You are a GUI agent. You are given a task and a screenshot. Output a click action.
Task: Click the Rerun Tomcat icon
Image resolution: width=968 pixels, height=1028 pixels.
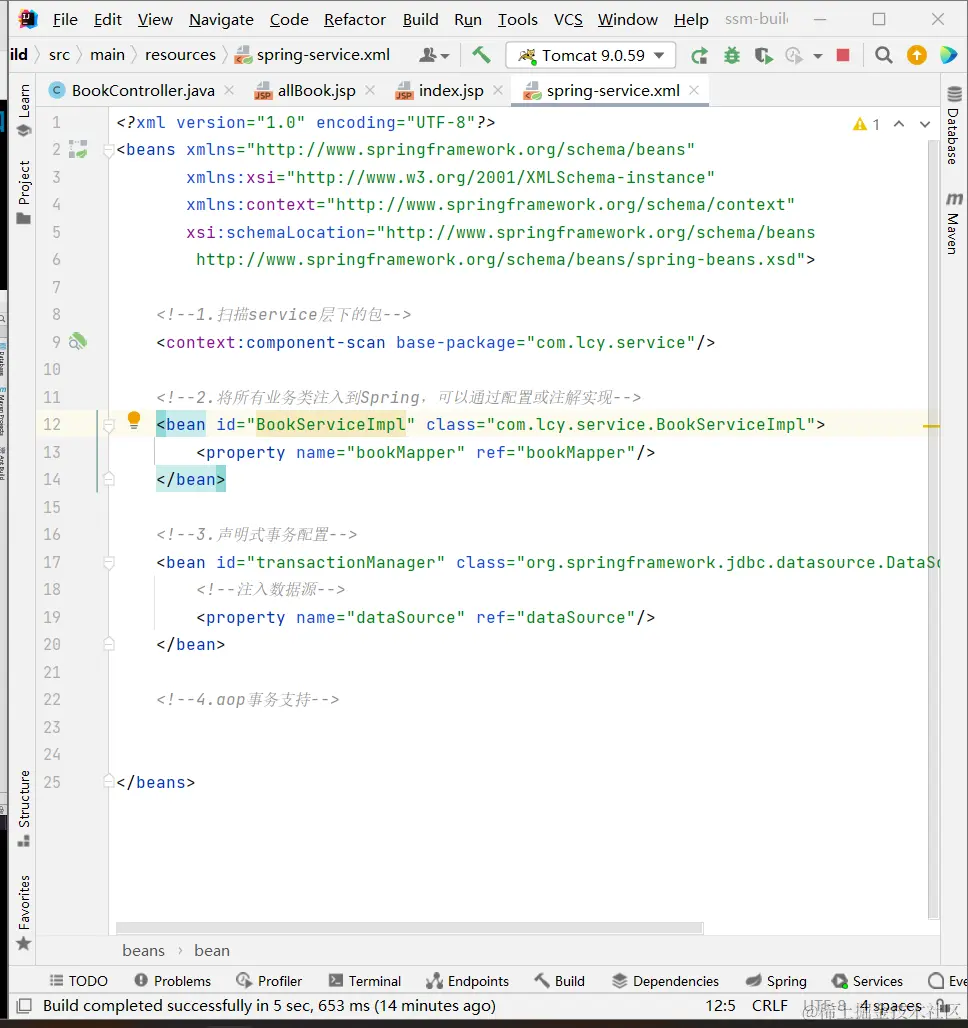(x=699, y=56)
